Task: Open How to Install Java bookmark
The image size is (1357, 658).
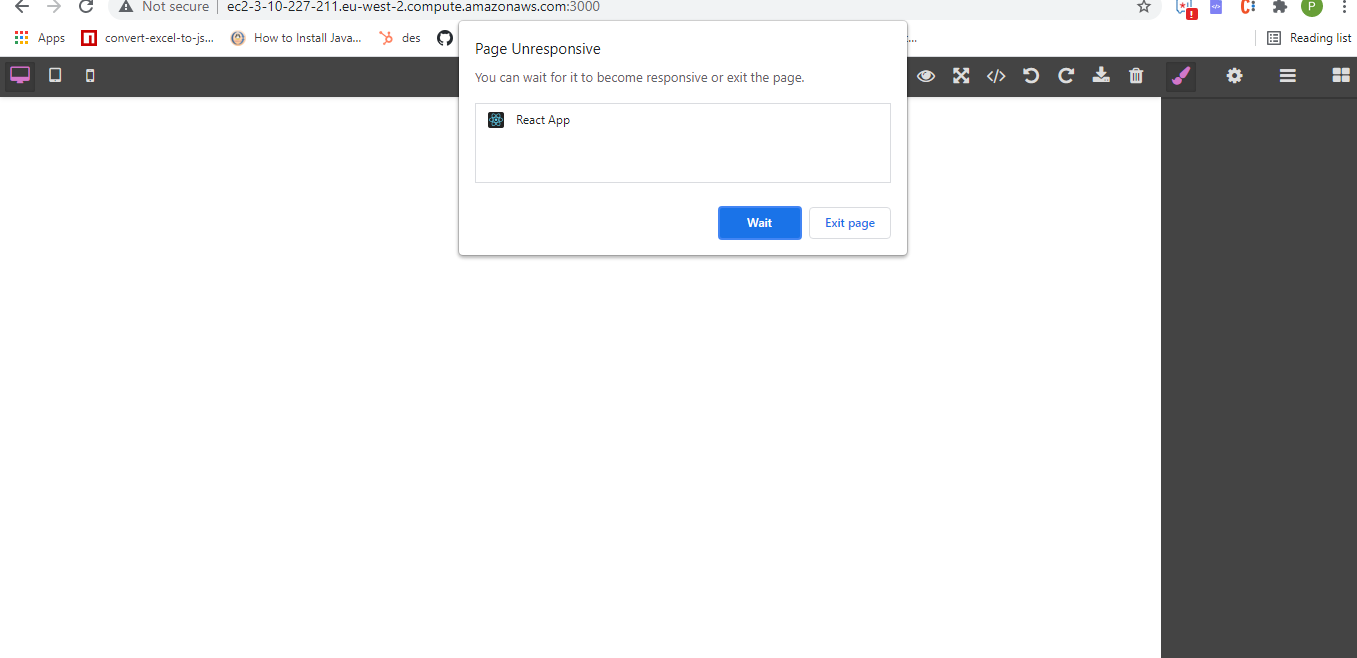Action: [296, 38]
